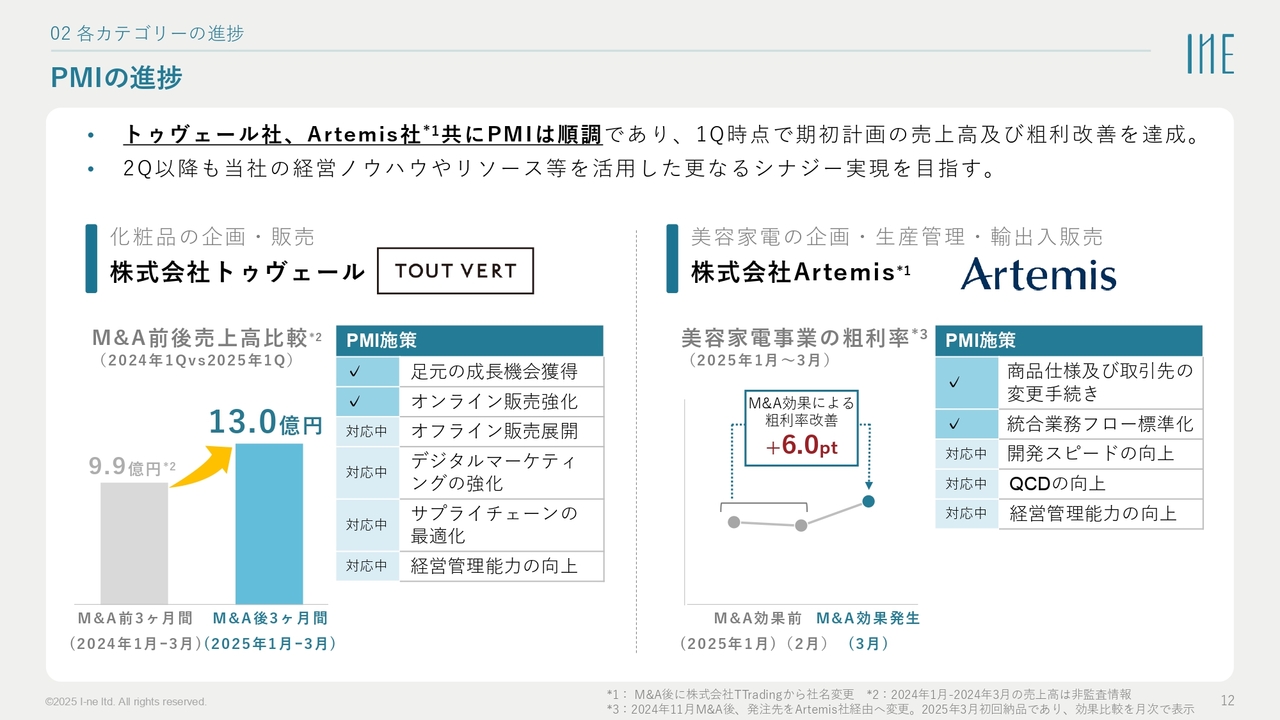Click the subtitle (2025年1月～3月)
The height and width of the screenshot is (720, 1280).
pos(761,360)
